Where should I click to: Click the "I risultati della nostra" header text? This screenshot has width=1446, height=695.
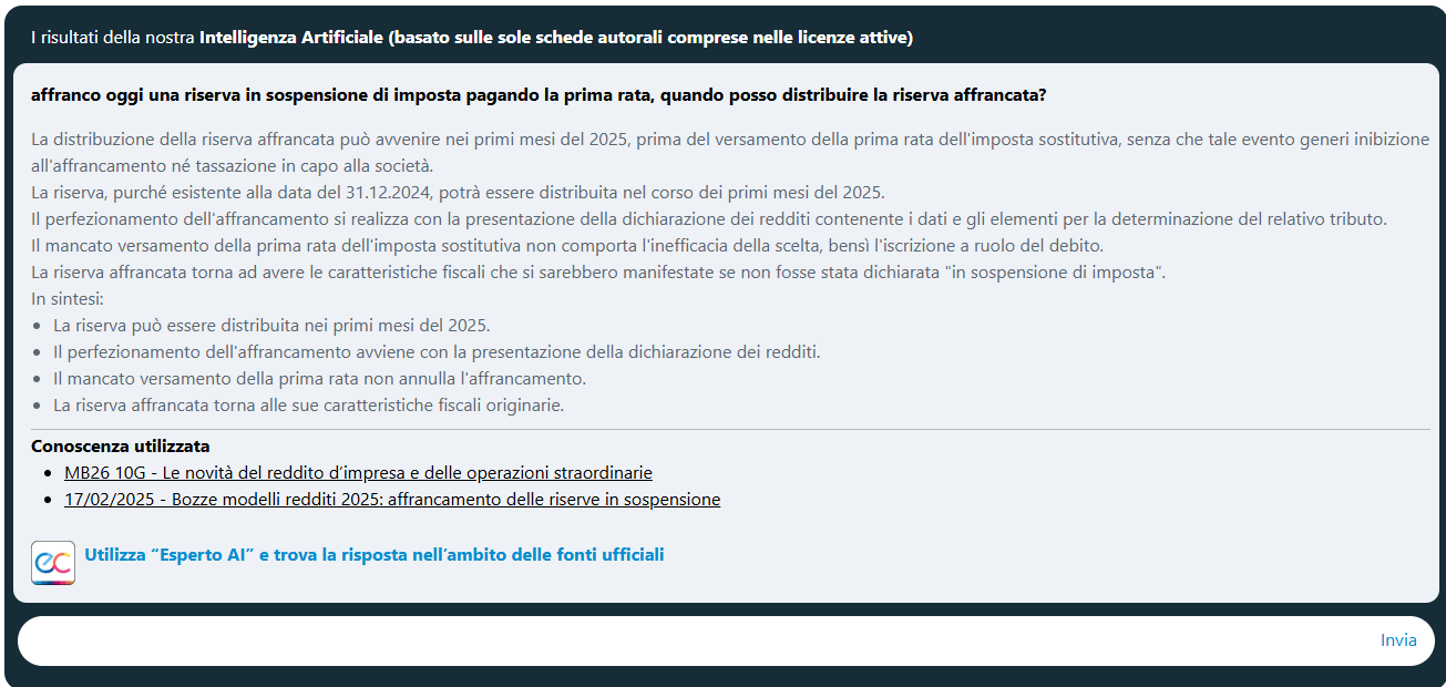coord(113,38)
